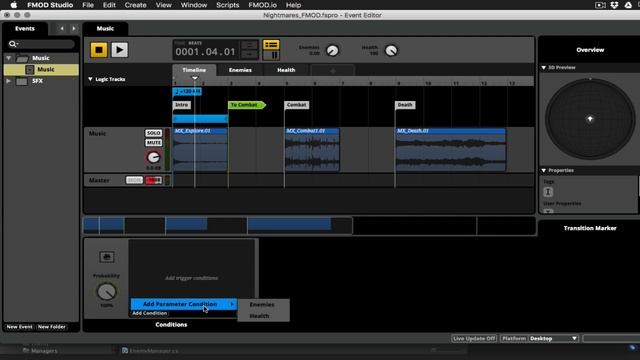Open the File menu
Screen dimensions: 640x360
tap(88, 5)
